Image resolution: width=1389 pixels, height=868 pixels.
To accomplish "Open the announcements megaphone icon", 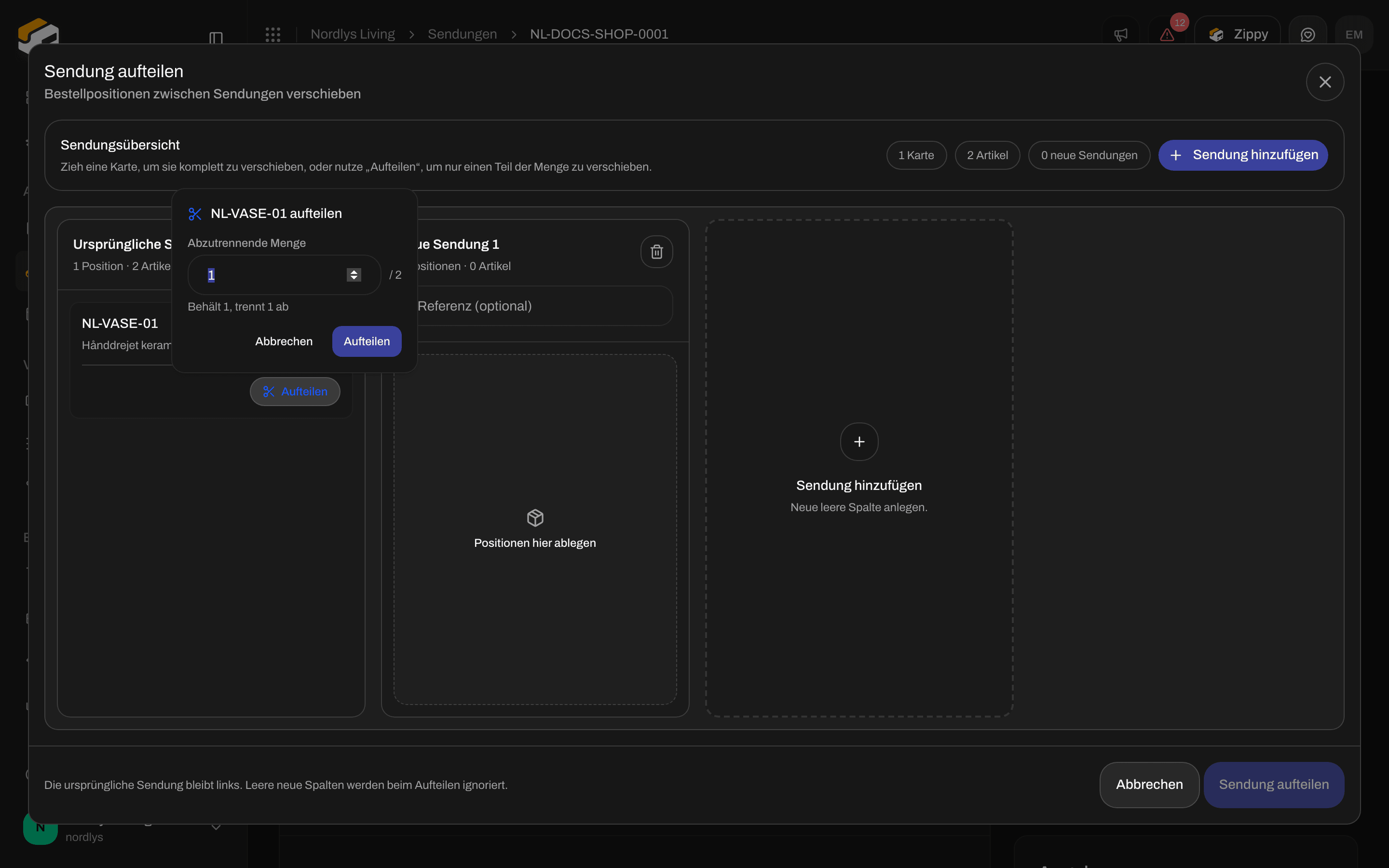I will 1120,34.
